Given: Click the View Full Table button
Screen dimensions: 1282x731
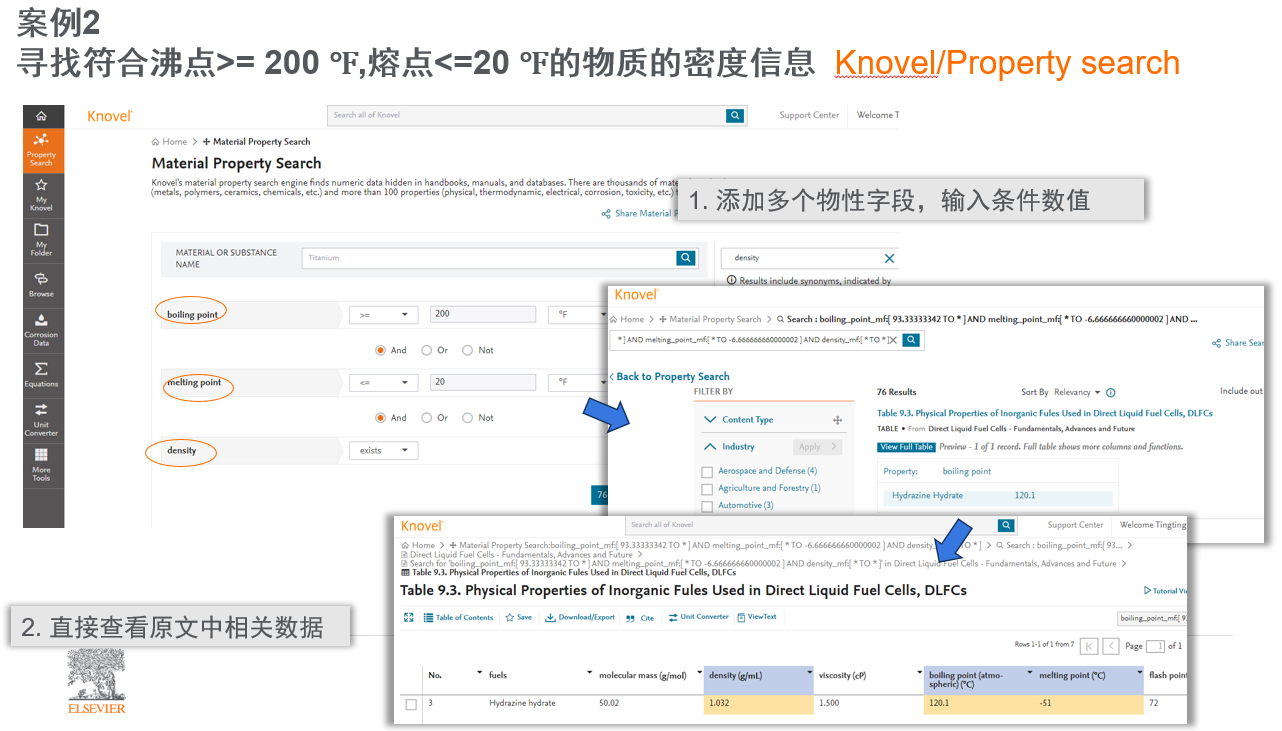Looking at the screenshot, I should tap(906, 447).
